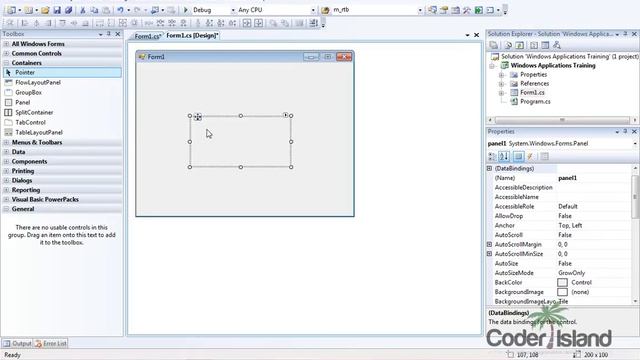Click the Tab Order layout toolbar icon
This screenshot has width=640, height=360.
tap(313, 23)
